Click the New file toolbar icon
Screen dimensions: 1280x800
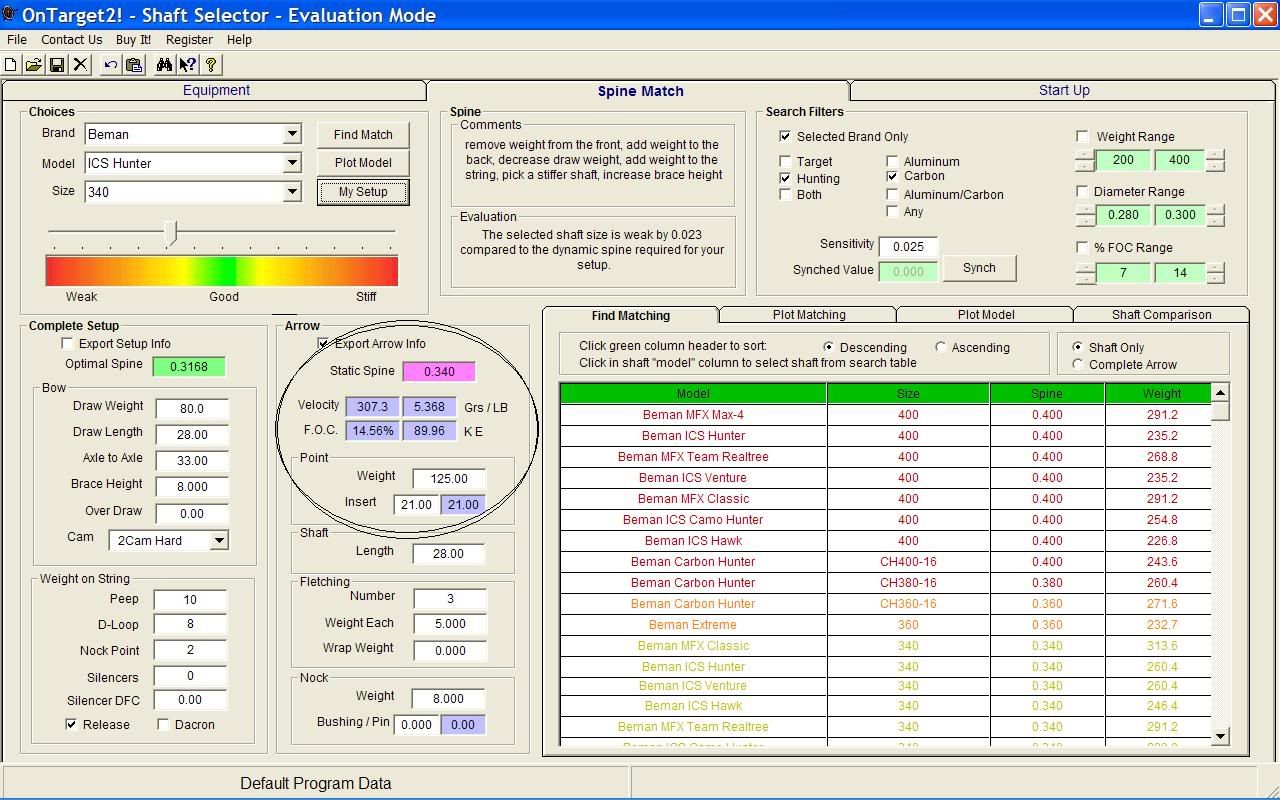(x=11, y=65)
